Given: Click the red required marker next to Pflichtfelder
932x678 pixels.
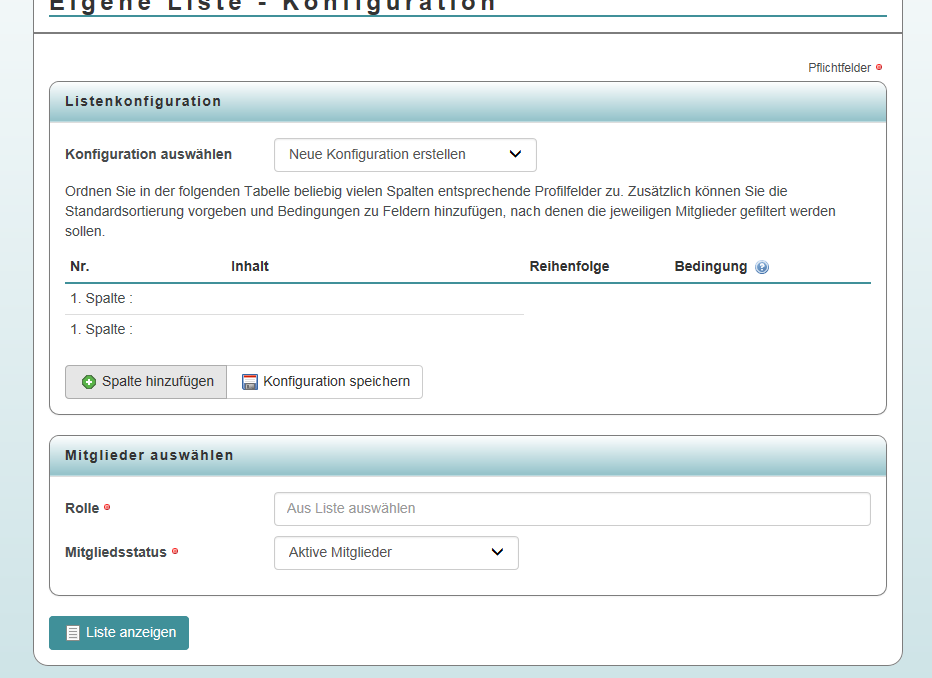Looking at the screenshot, I should tap(879, 68).
